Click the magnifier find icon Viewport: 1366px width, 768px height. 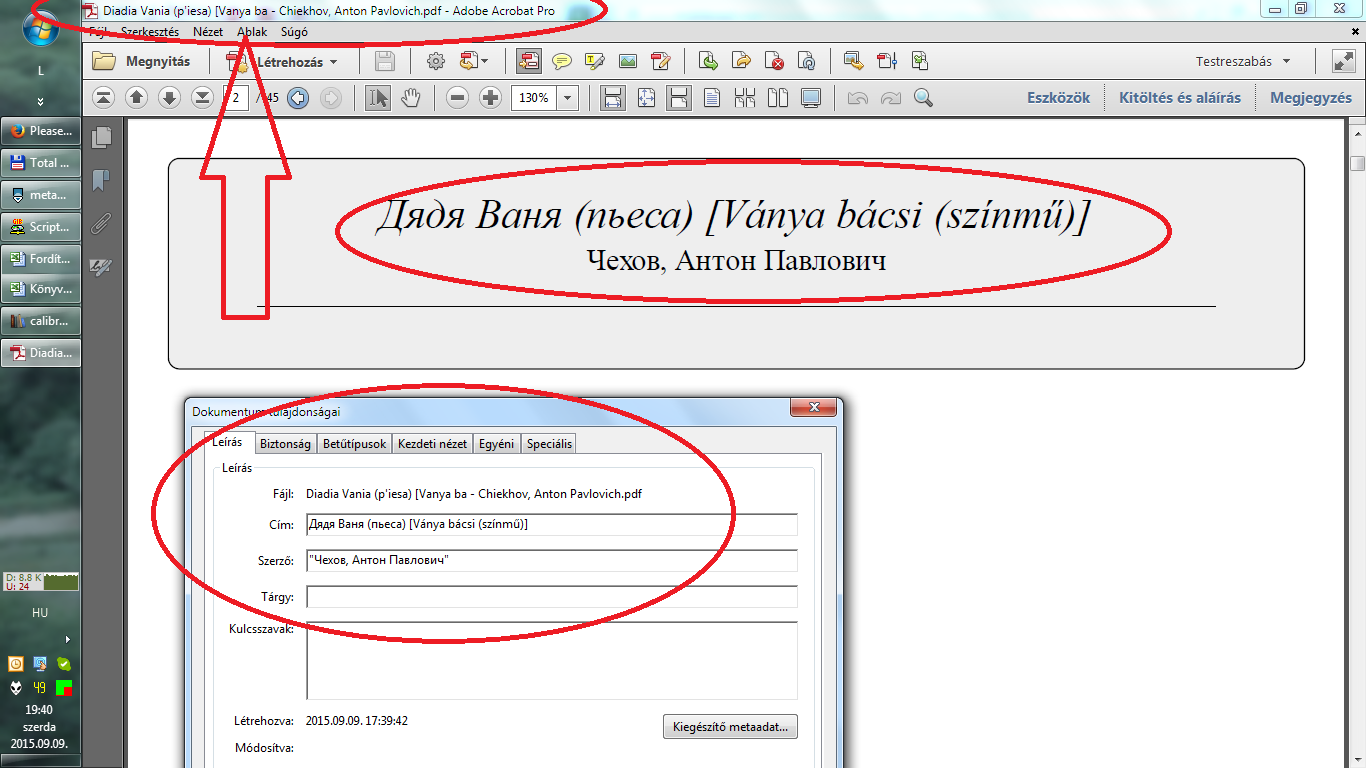923,98
